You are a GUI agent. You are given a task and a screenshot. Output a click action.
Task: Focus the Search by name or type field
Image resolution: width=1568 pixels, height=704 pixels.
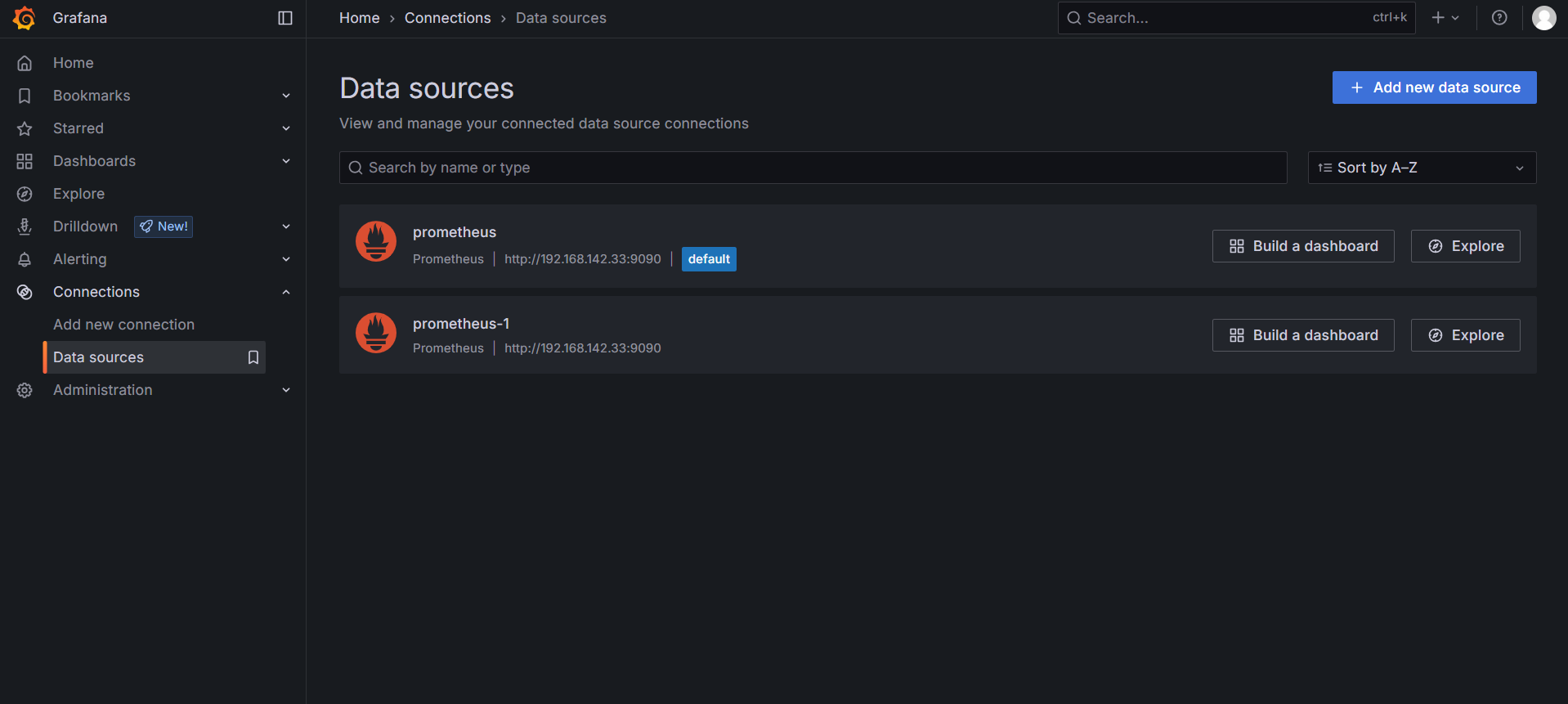813,168
